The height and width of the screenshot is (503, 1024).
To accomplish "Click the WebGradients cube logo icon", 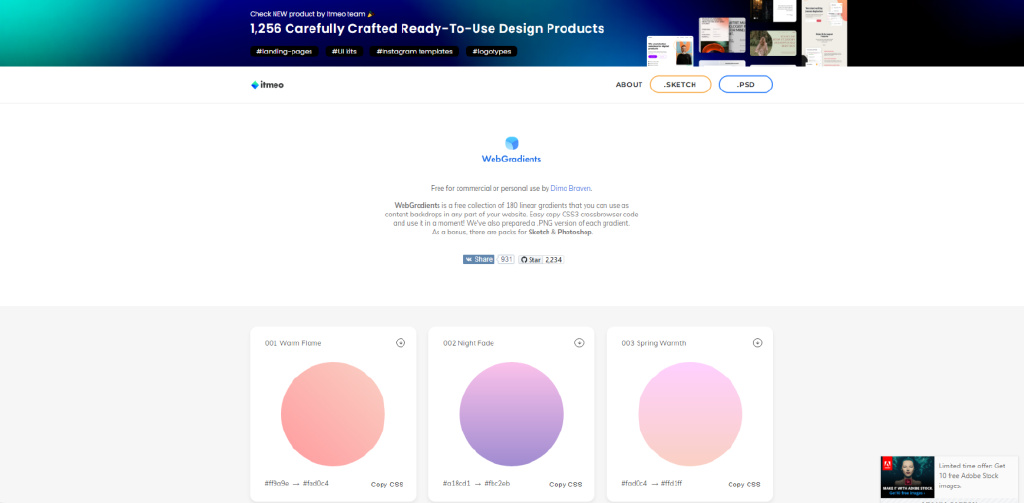I will point(511,143).
